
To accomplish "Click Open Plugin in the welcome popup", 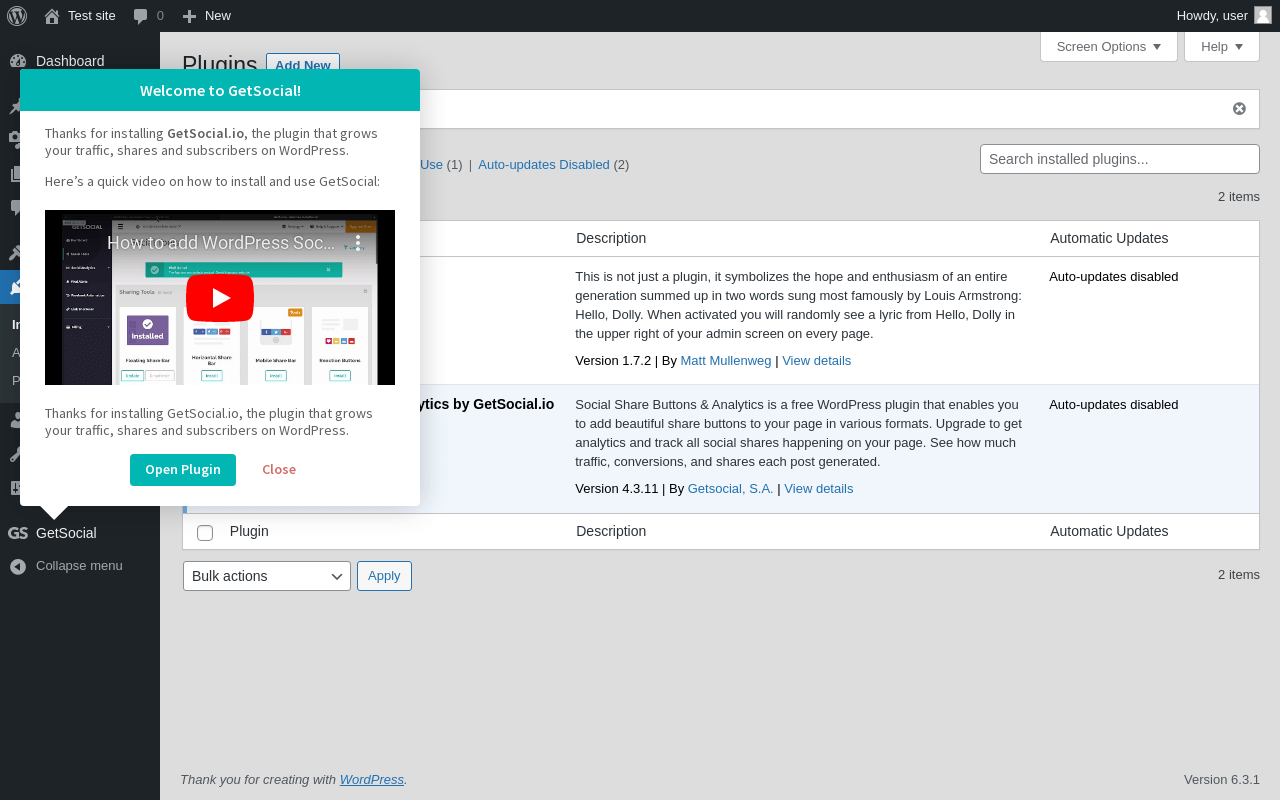I will point(183,470).
